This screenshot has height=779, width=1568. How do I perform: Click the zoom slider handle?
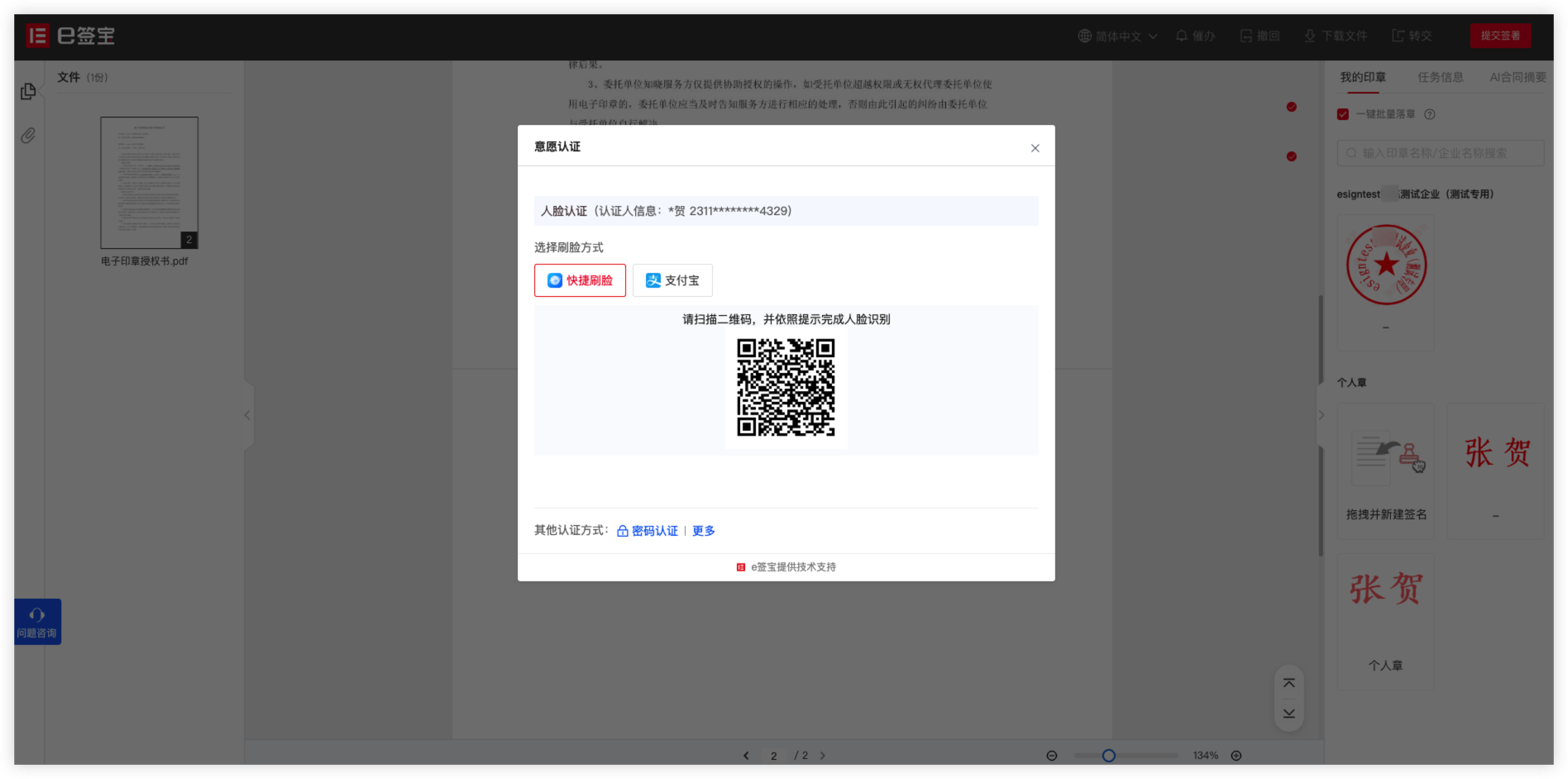(1109, 756)
